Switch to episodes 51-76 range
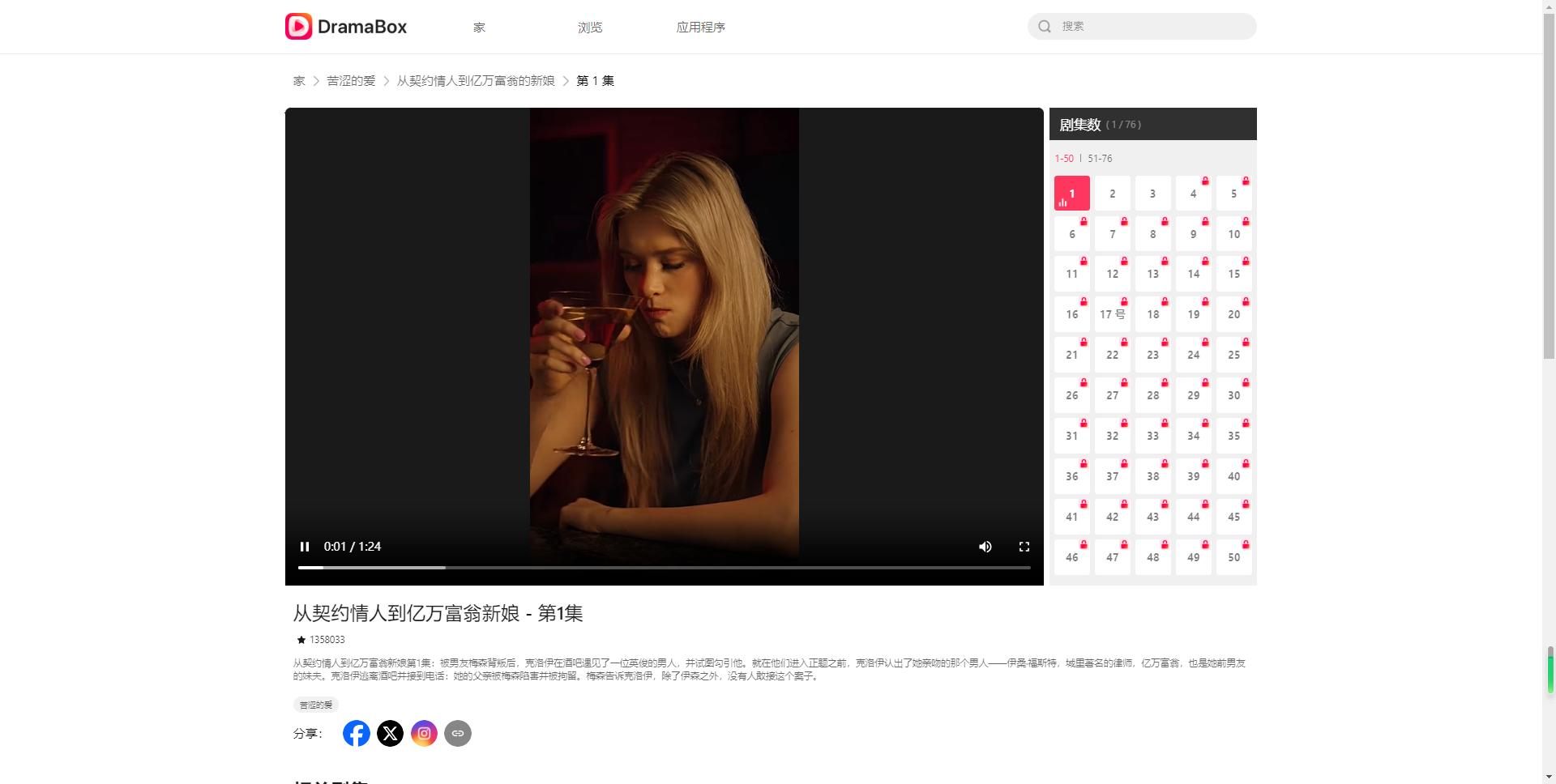1556x784 pixels. point(1100,159)
